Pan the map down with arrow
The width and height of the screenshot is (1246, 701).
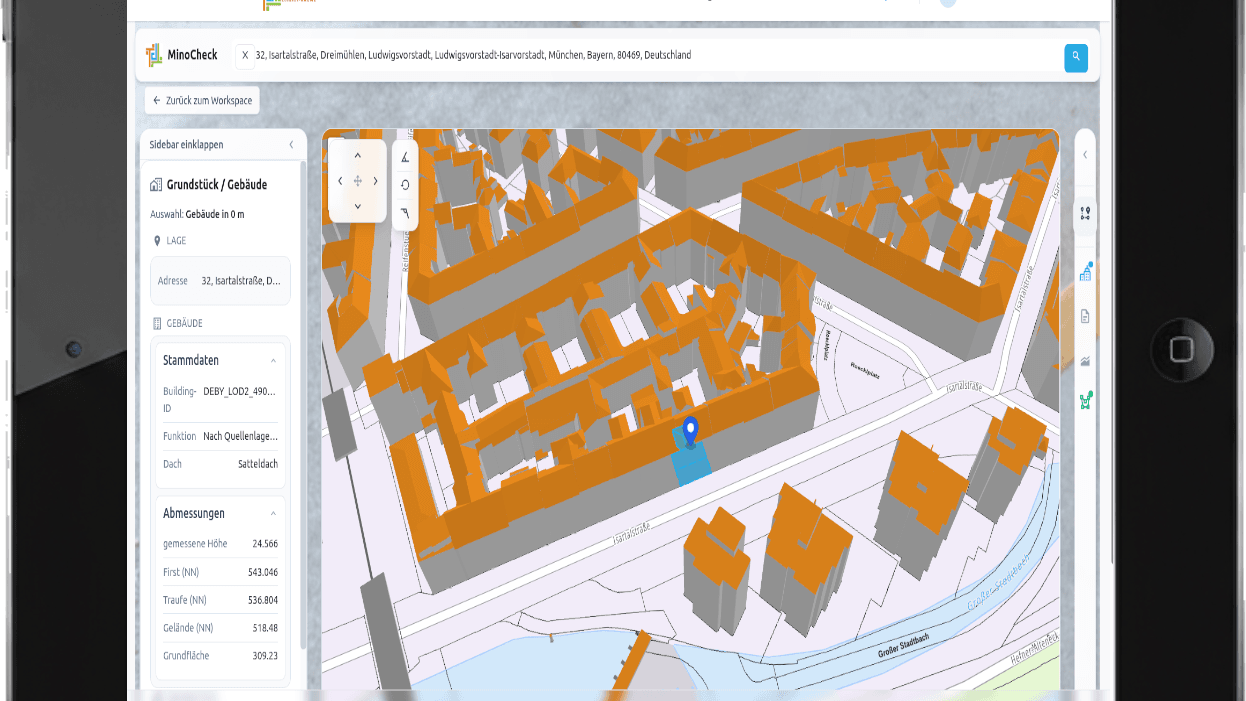tap(358, 206)
